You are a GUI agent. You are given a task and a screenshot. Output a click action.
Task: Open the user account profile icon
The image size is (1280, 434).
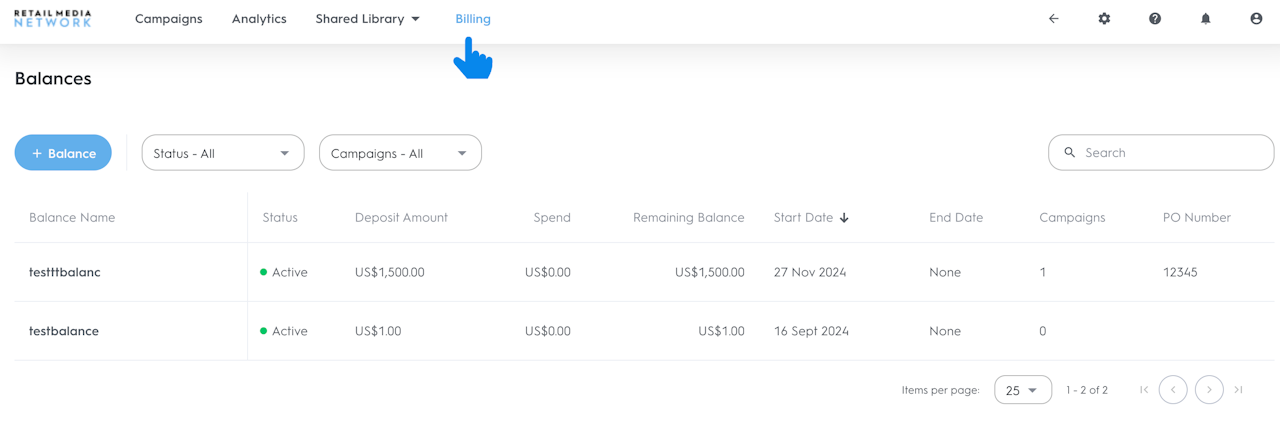(x=1256, y=19)
